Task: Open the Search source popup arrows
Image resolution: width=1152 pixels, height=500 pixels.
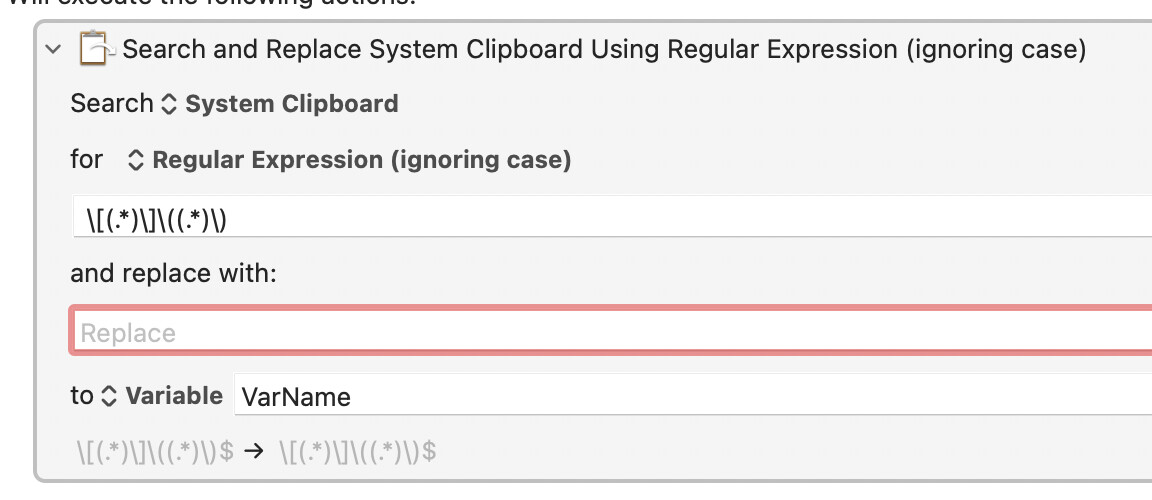Action: 169,104
